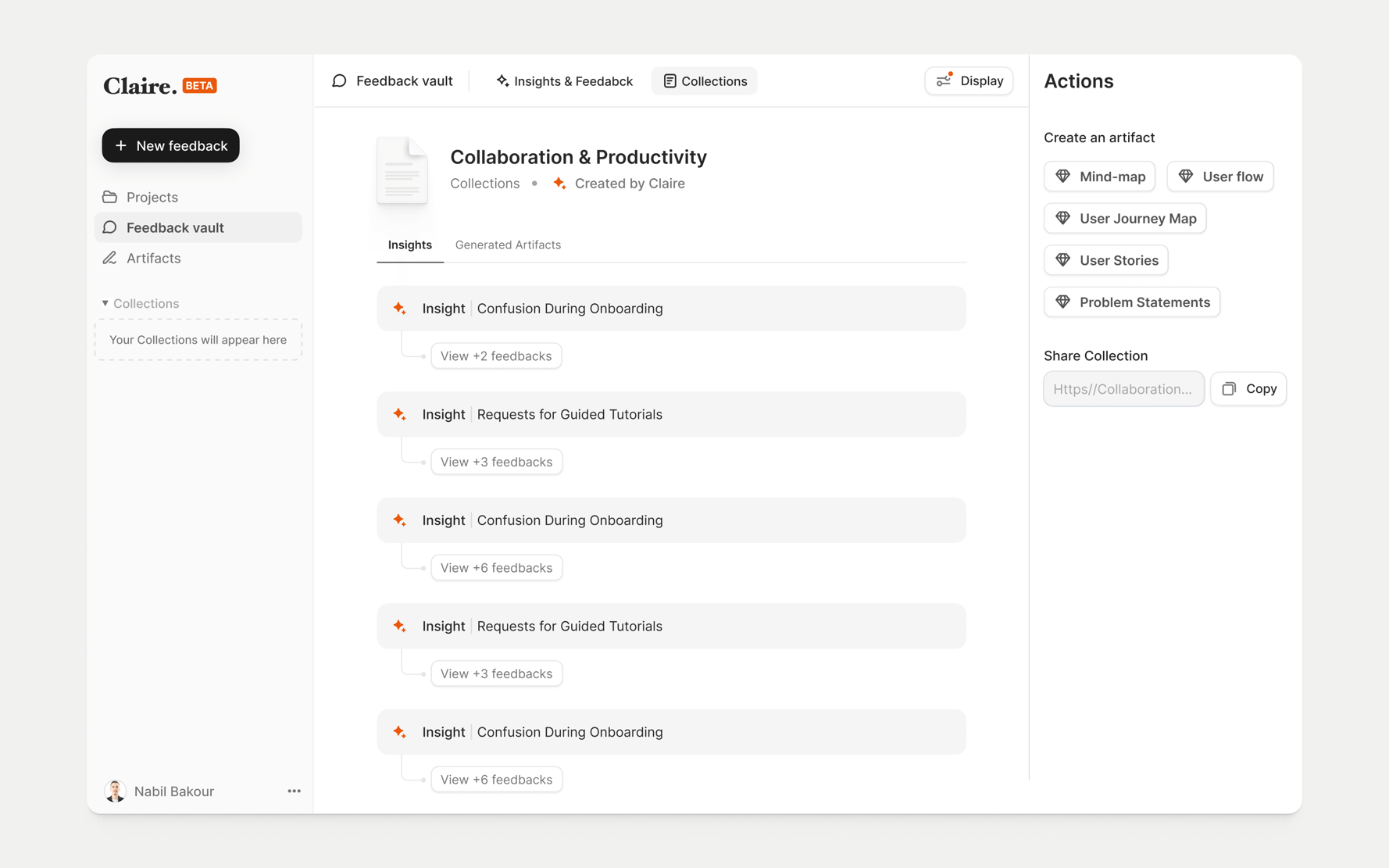Click the sparkle icon on the last insight row
This screenshot has height=868, width=1389.
[400, 732]
